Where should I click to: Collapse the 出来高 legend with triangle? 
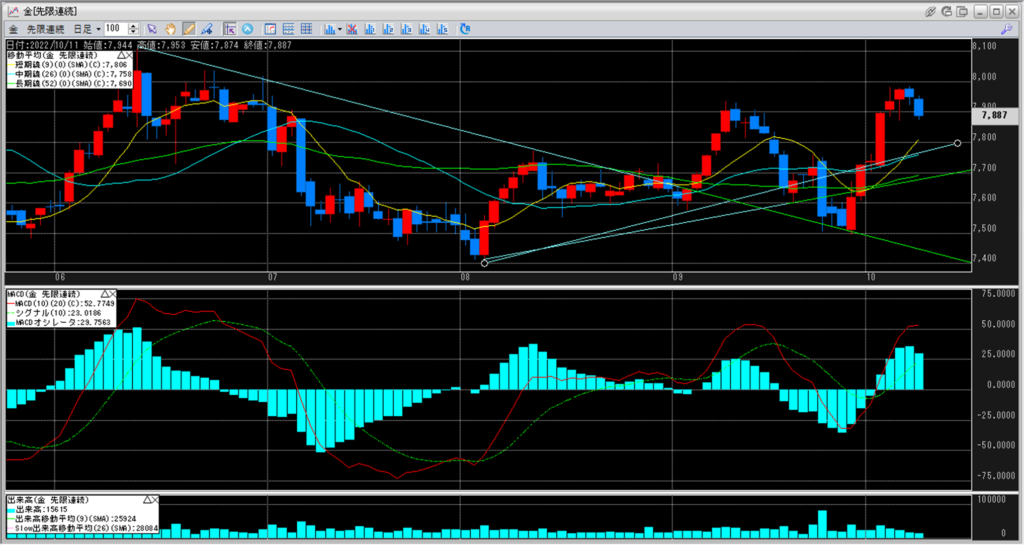(x=147, y=500)
